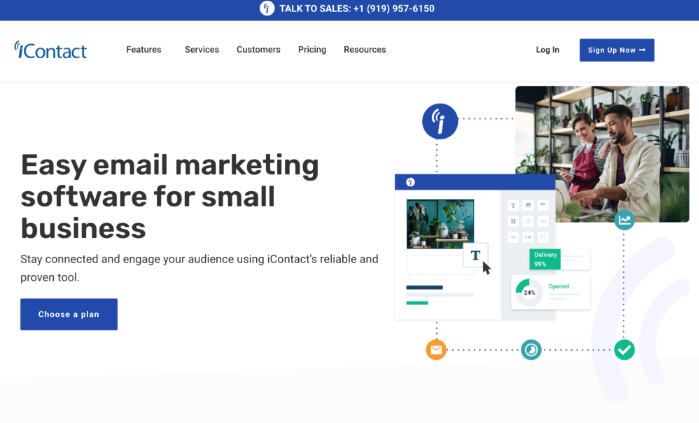Click the Sign Up Now button

click(x=617, y=50)
